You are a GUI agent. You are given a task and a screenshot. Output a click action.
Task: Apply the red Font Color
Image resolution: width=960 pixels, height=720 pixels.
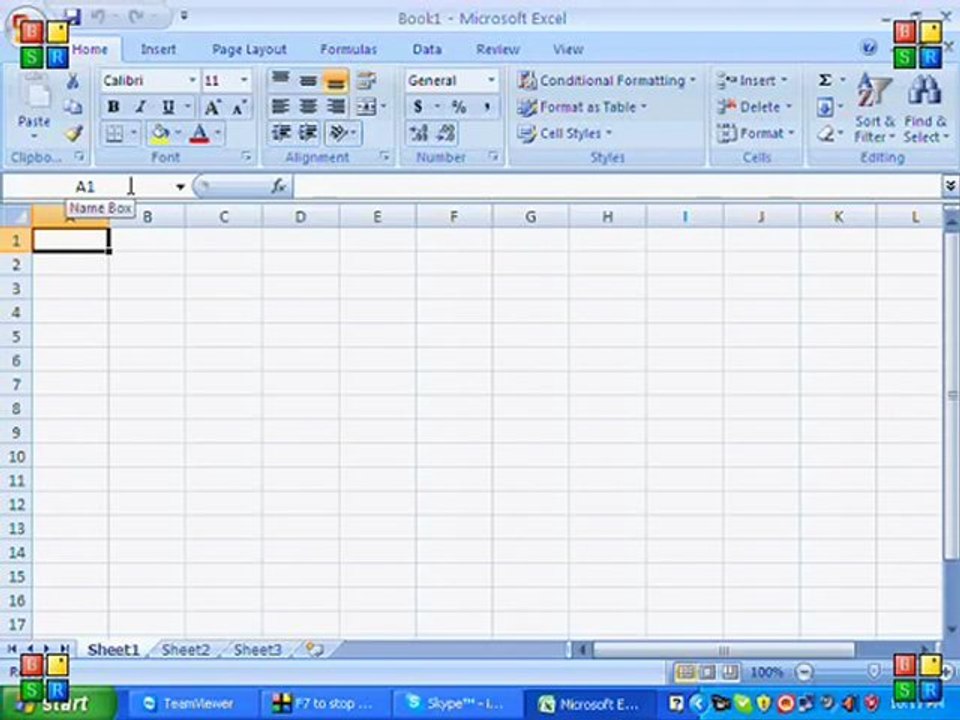coord(200,133)
